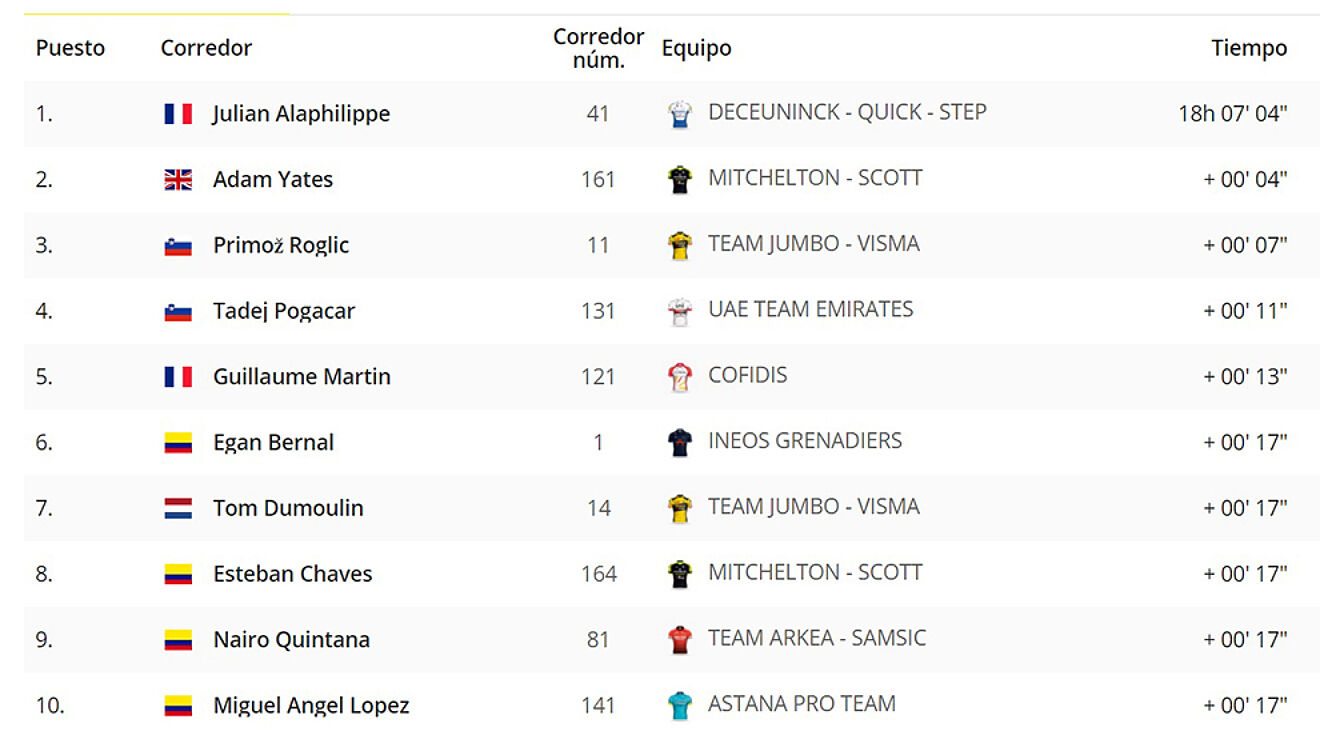
Task: Open Tadej Pogacar rider link
Action: (284, 311)
